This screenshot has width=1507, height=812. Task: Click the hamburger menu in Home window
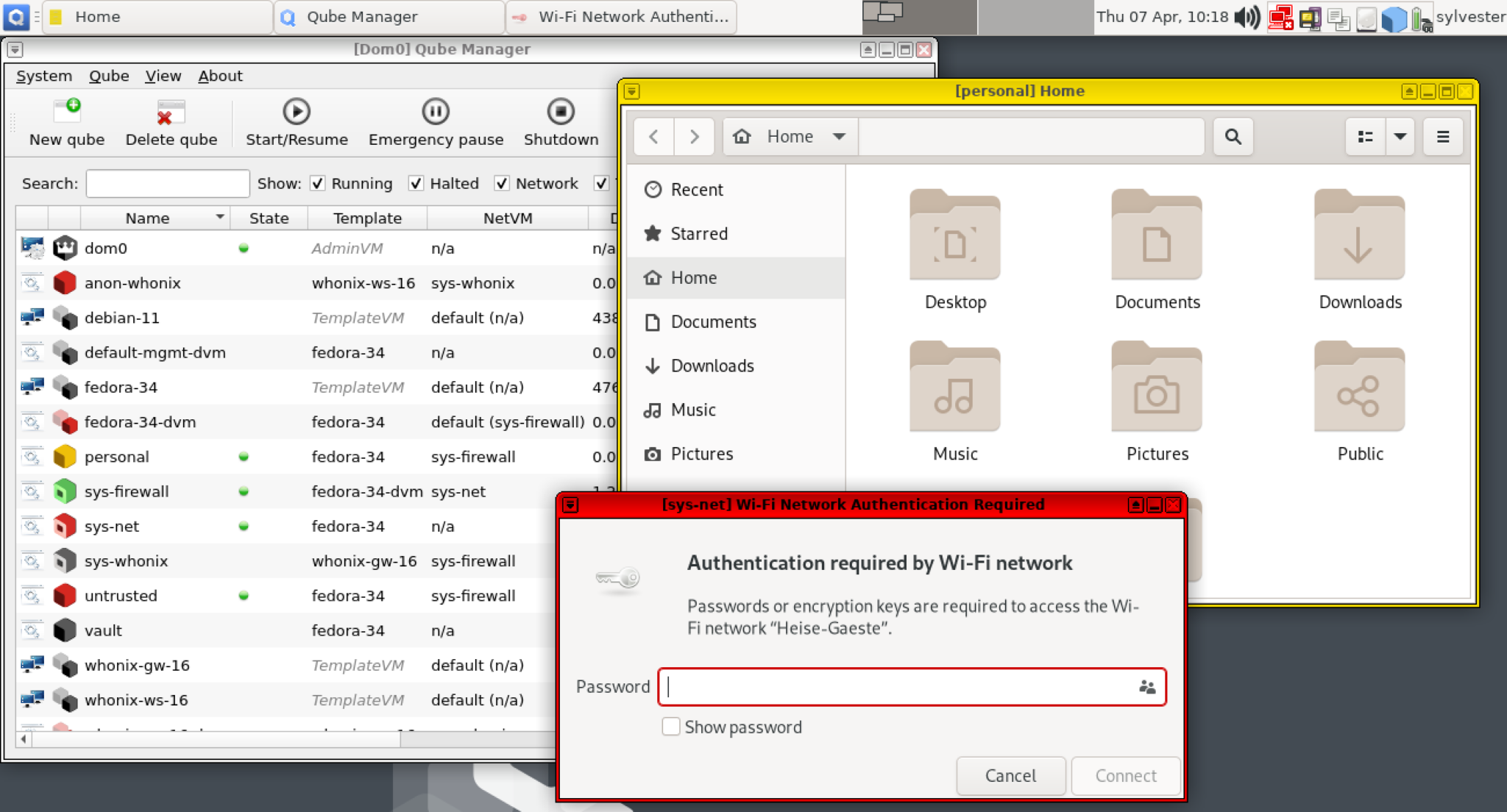(x=1442, y=137)
